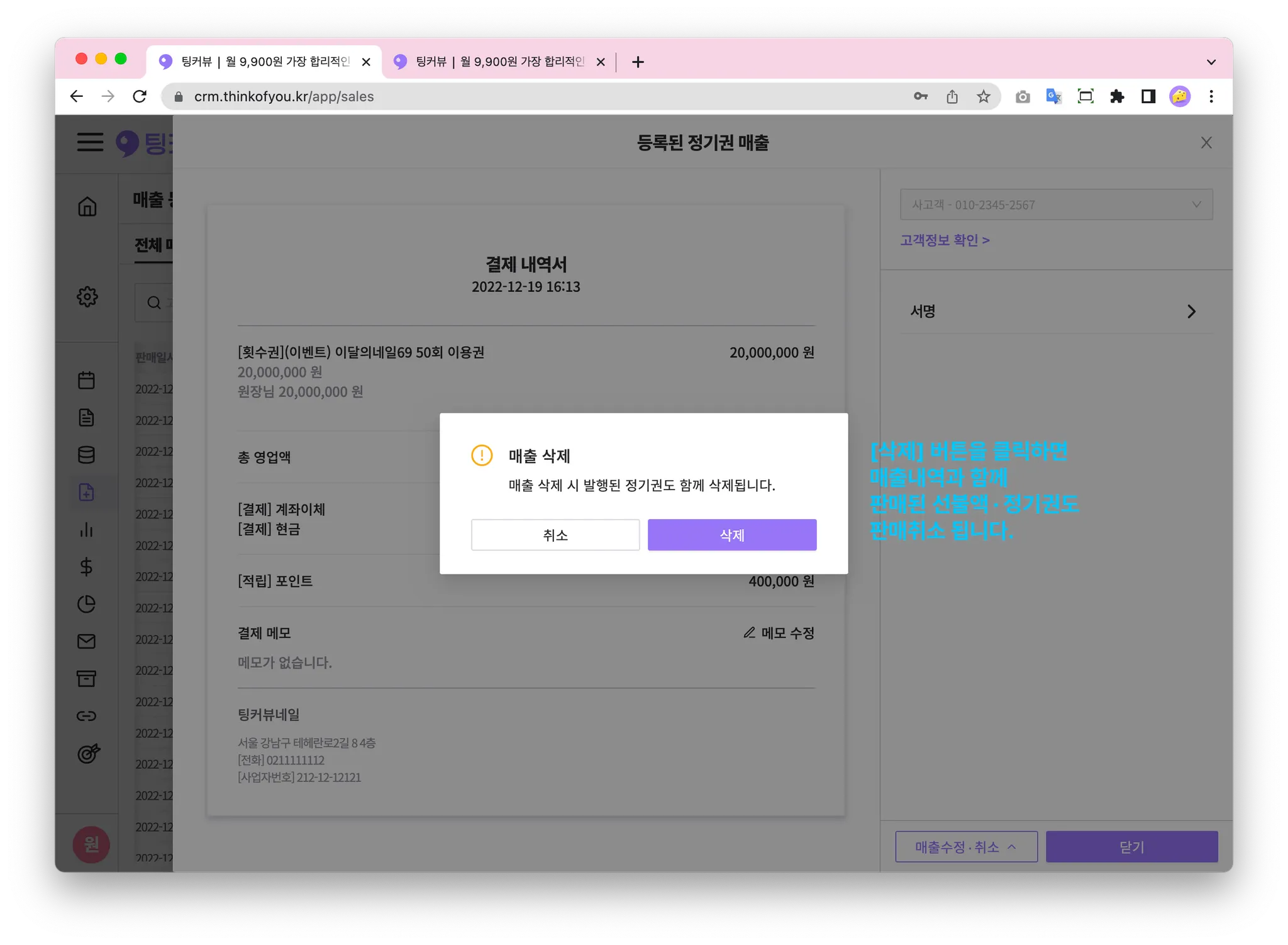Open the mail envelope sidebar icon

(x=86, y=641)
